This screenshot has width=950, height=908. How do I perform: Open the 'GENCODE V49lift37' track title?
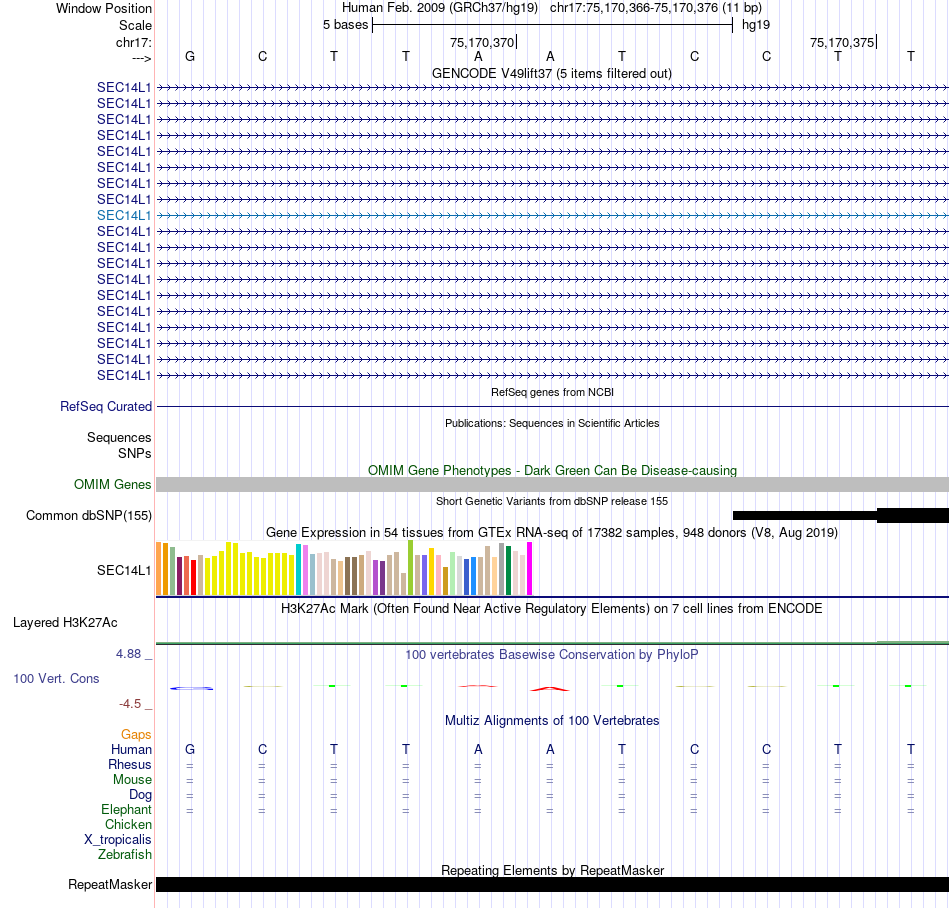[x=551, y=73]
